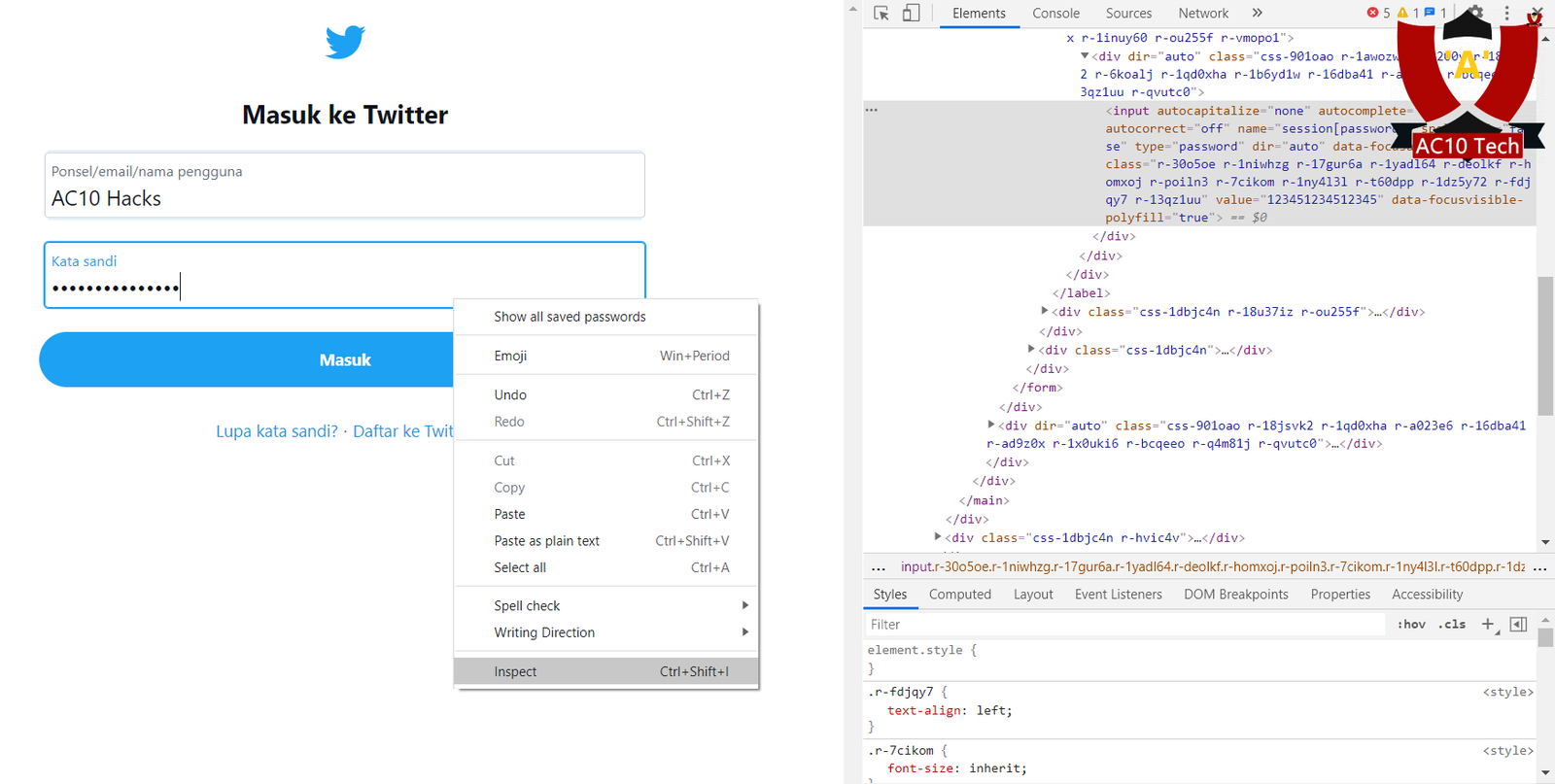Toggle the :hov element state button

click(1411, 625)
